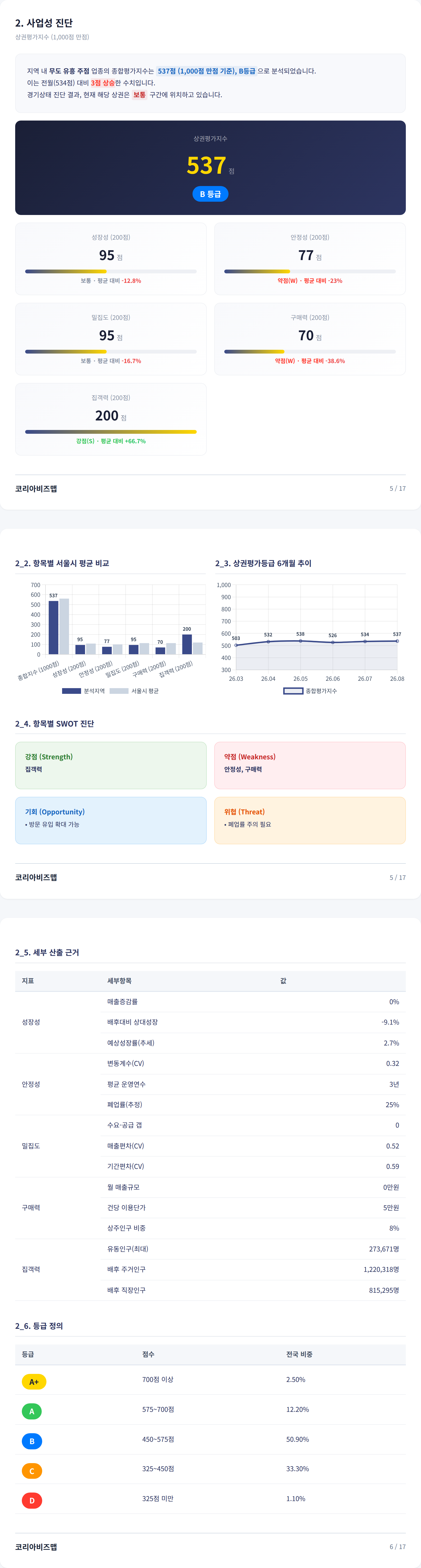Click the 26.04 data point labeled 532

268,642
